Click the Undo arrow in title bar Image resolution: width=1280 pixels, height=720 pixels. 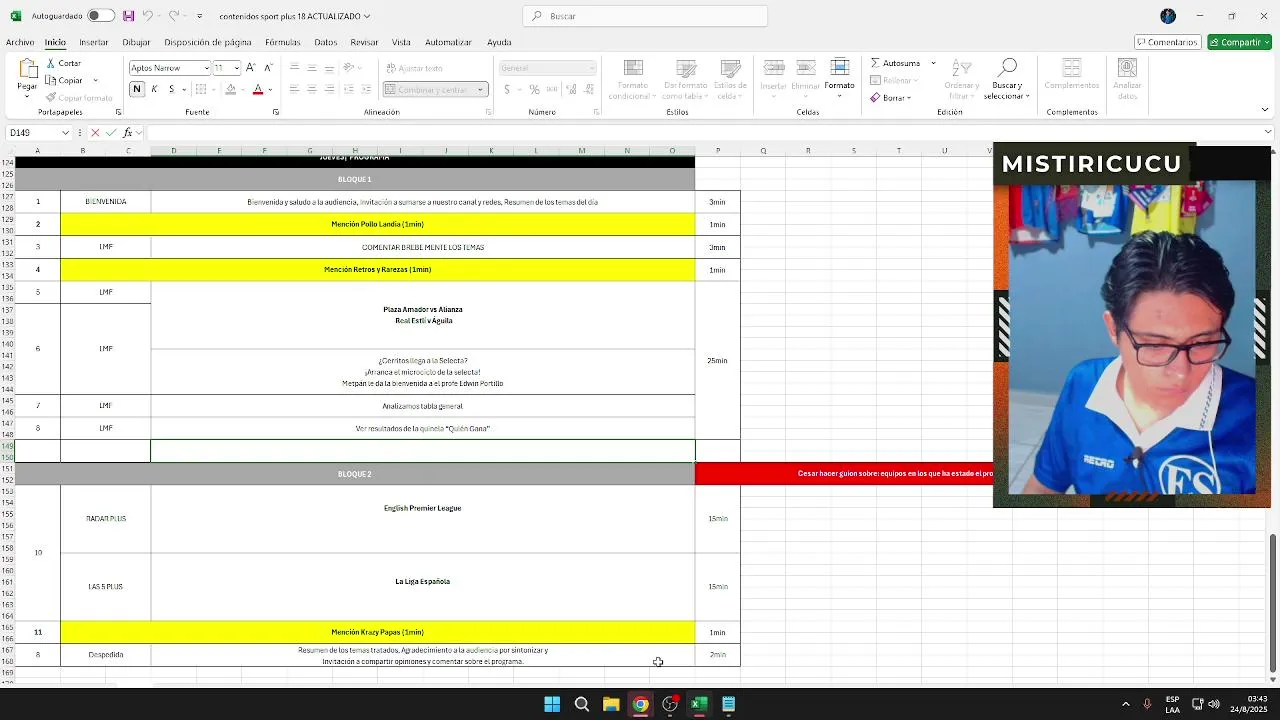click(x=147, y=16)
